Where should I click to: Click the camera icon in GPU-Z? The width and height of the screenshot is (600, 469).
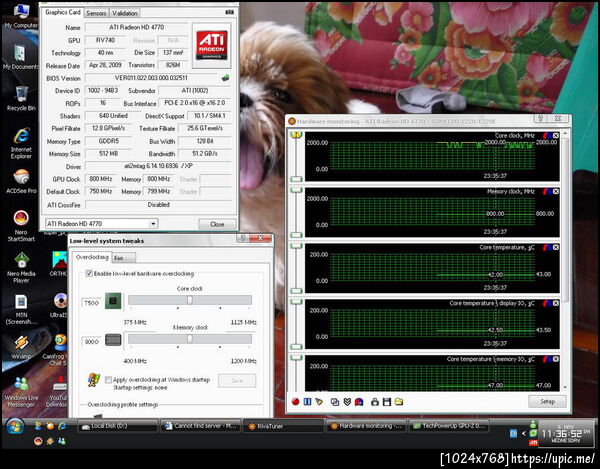(x=230, y=12)
